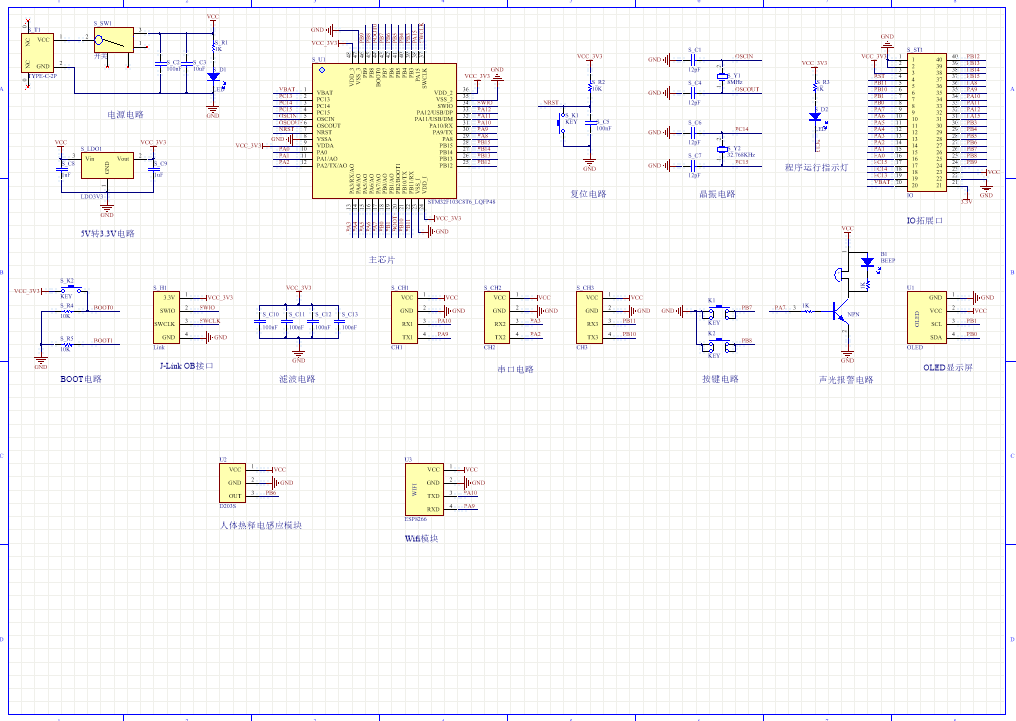This screenshot has width=1016, height=721.
Task: Click the '5V转3.3V电路' section label
Action: [x=108, y=233]
